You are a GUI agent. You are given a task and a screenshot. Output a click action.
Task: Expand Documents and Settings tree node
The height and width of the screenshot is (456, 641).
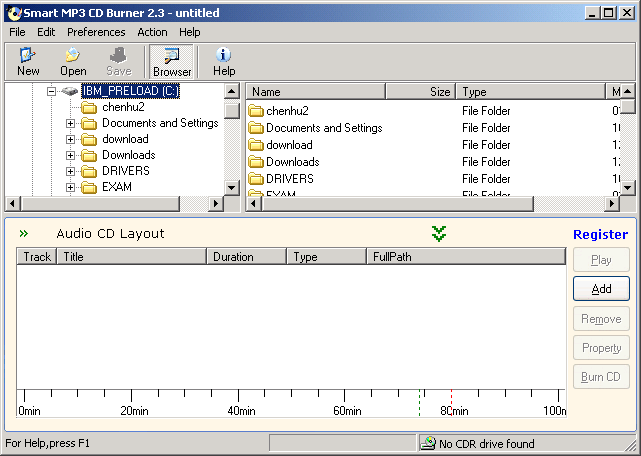point(70,124)
